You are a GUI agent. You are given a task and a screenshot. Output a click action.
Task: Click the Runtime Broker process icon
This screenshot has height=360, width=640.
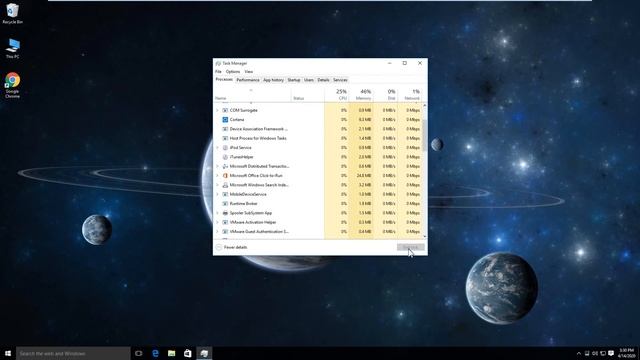click(225, 204)
